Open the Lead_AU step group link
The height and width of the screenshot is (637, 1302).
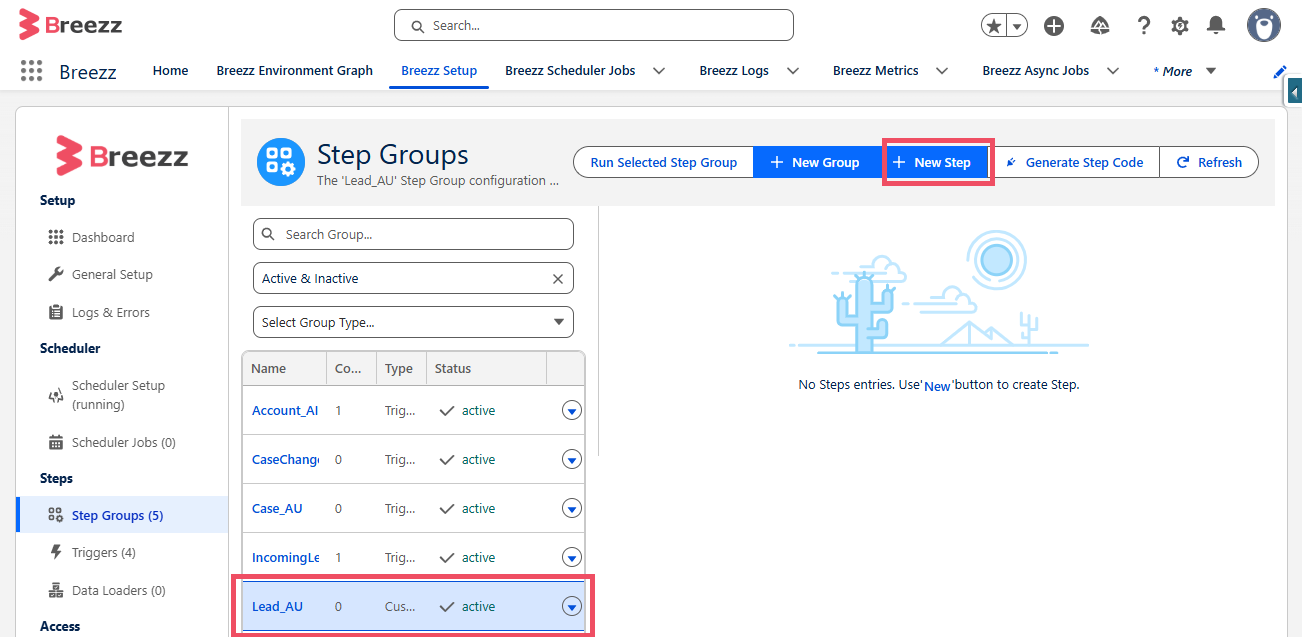tap(277, 607)
